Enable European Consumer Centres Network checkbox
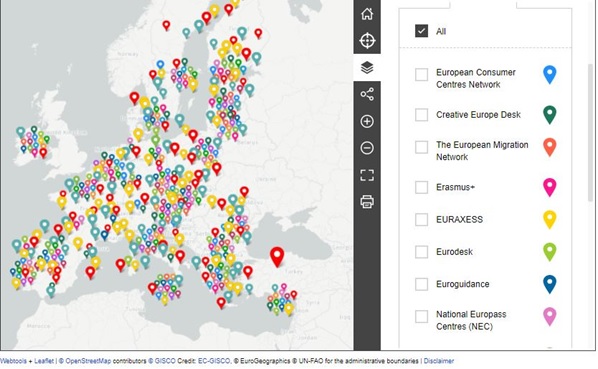 click(x=421, y=75)
